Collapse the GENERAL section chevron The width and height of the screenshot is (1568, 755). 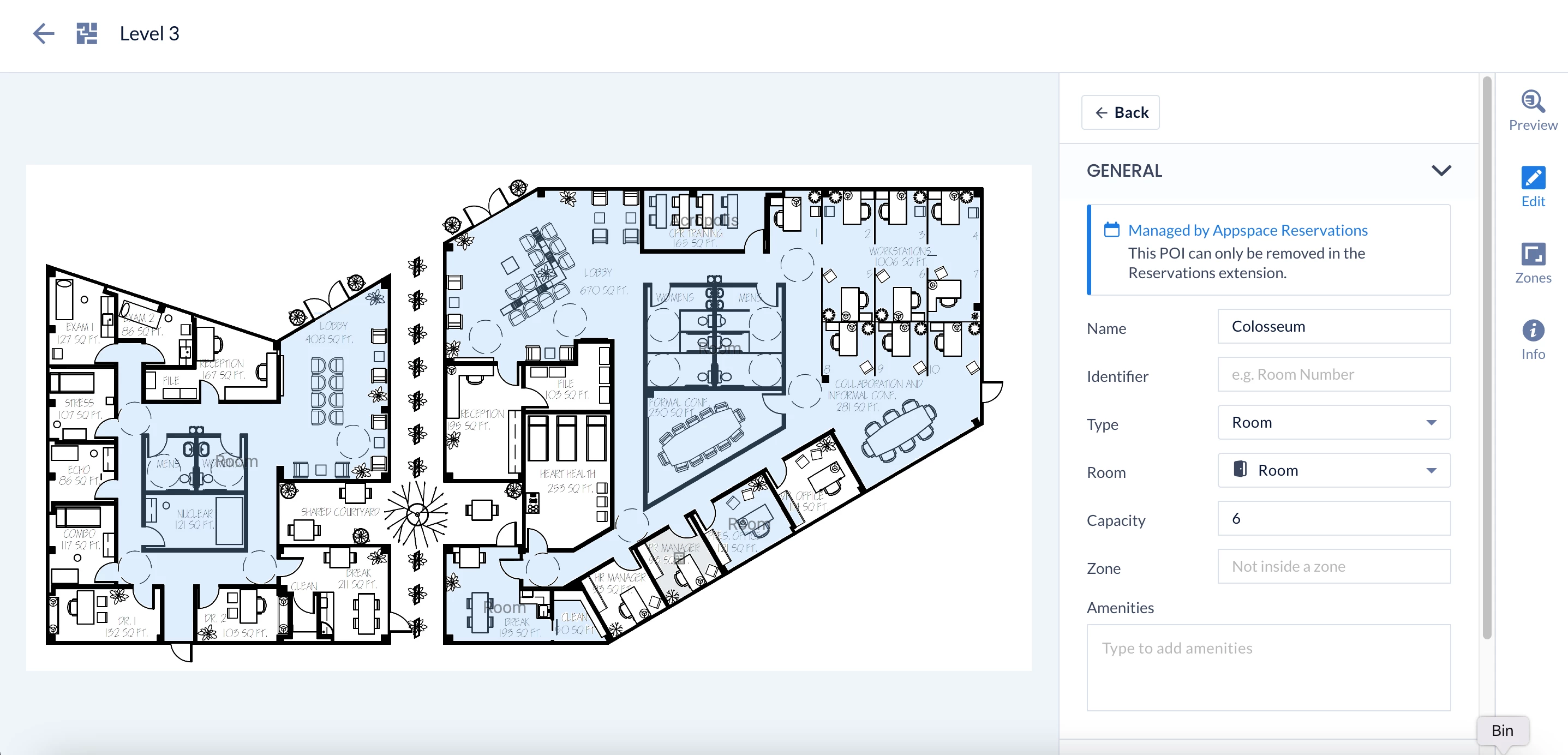coord(1441,171)
